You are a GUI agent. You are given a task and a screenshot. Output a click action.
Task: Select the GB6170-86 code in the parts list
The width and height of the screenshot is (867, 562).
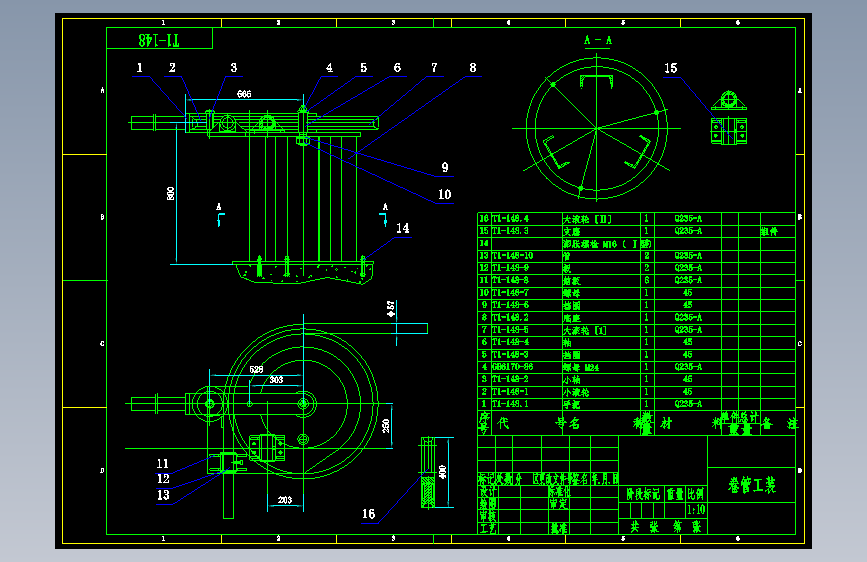point(513,367)
